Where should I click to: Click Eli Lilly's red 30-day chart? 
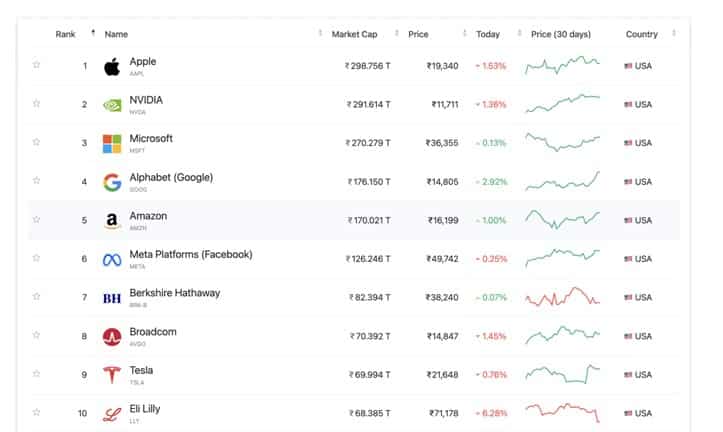pos(563,413)
